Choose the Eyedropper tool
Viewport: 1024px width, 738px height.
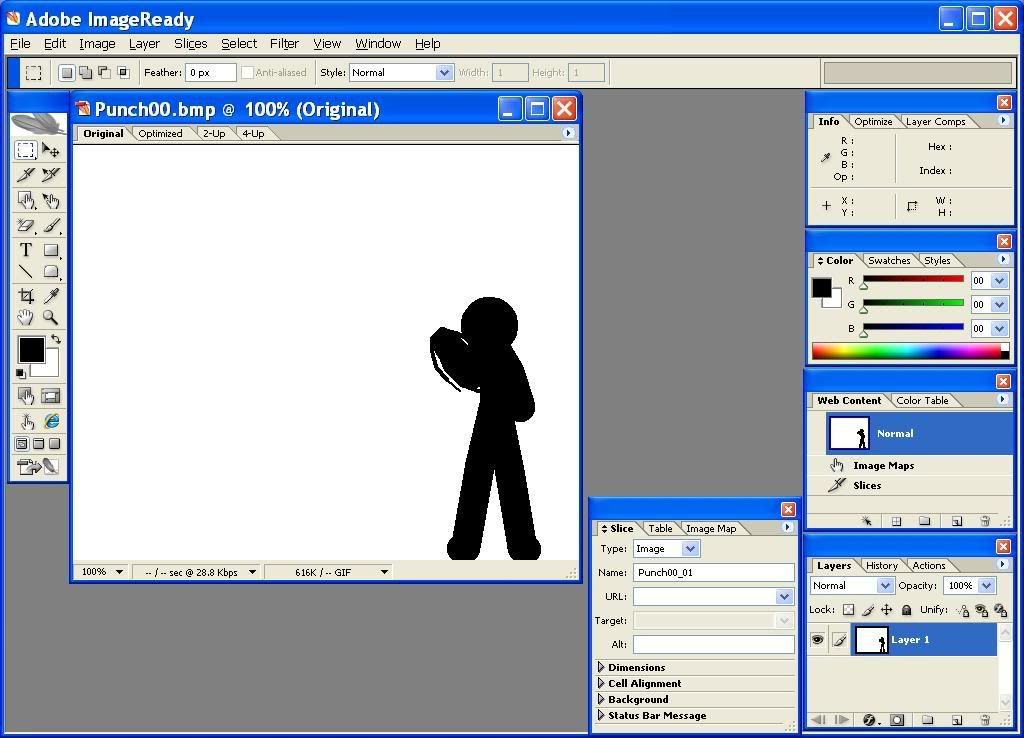click(51, 296)
